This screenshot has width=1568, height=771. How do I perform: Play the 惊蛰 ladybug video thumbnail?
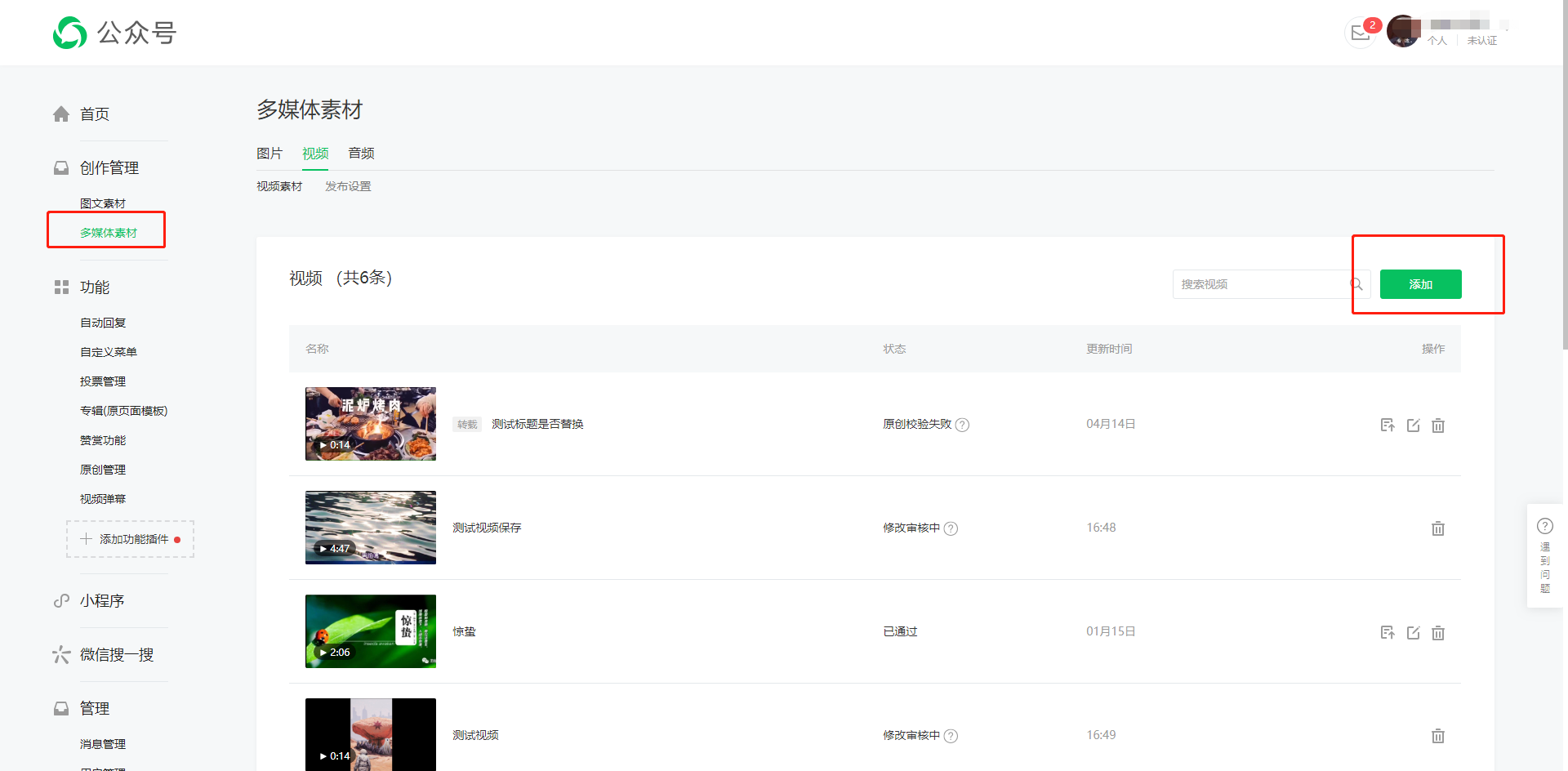[x=371, y=631]
